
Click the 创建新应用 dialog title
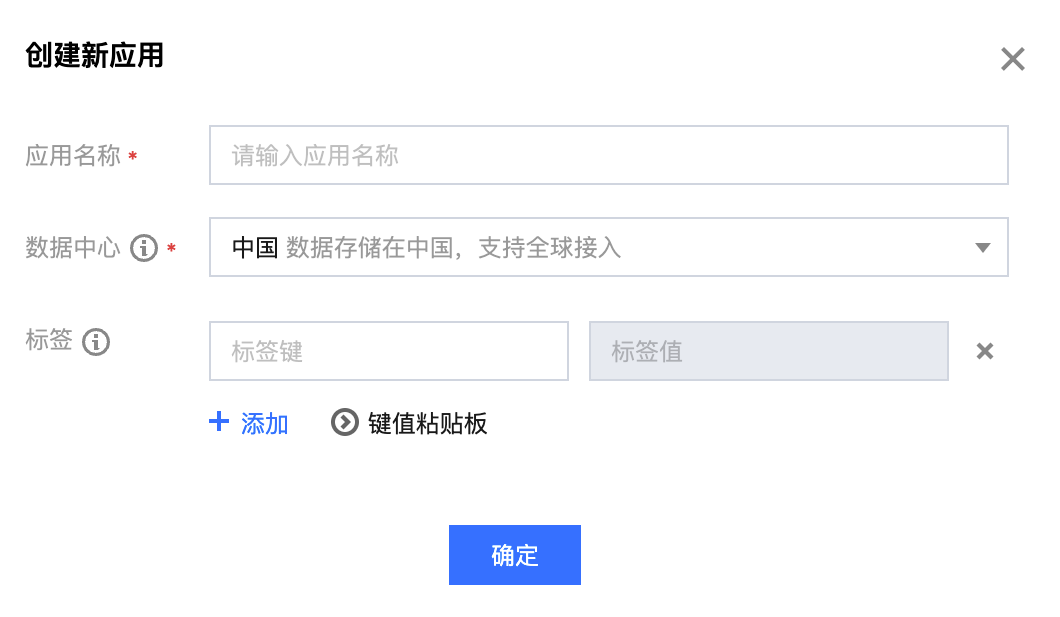pos(94,56)
